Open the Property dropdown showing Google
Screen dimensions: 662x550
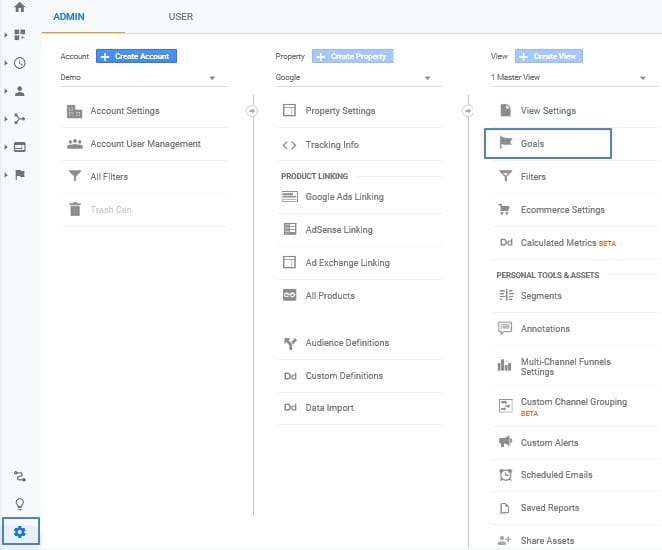353,78
